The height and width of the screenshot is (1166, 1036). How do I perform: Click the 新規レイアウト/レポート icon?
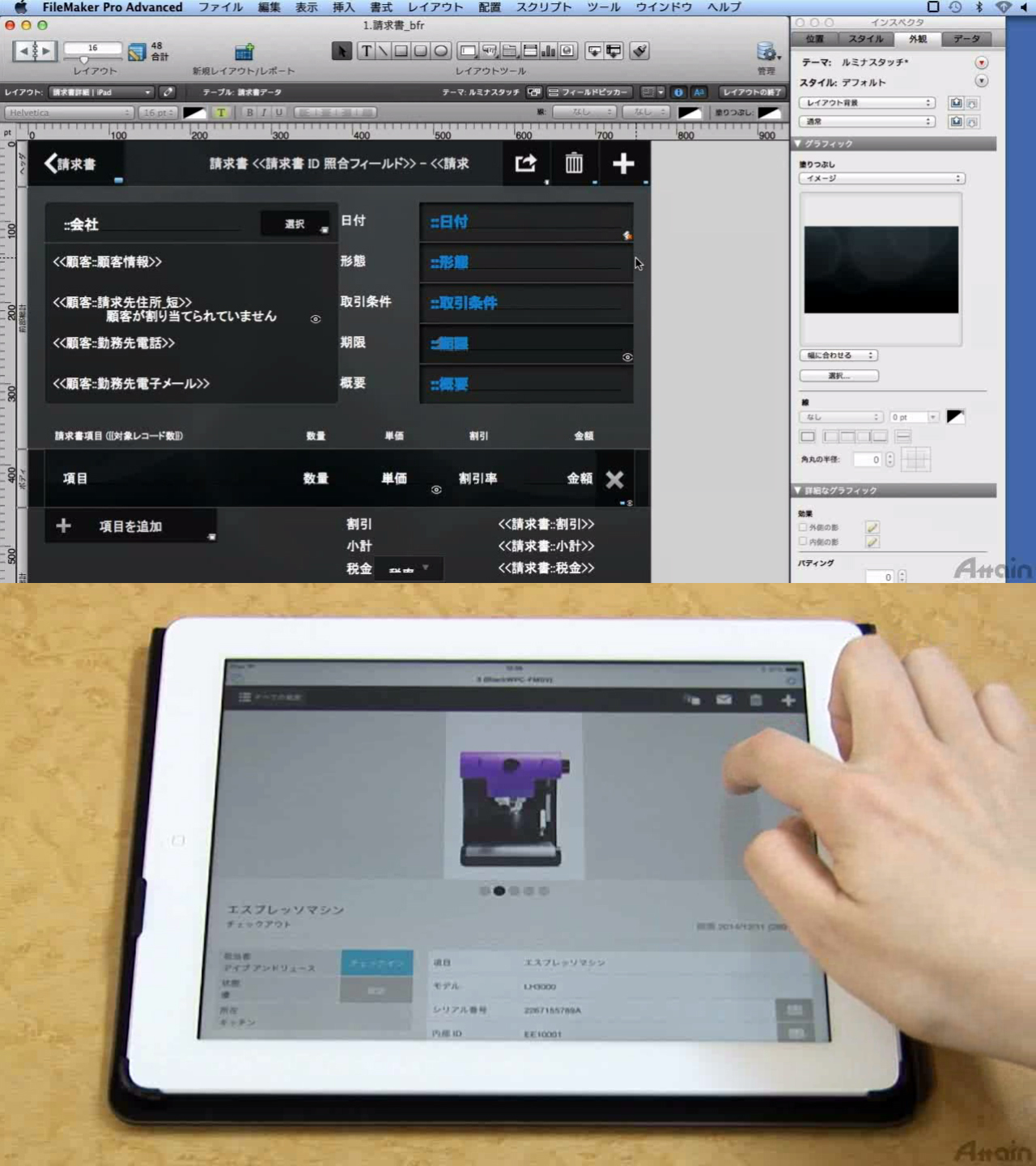click(244, 53)
